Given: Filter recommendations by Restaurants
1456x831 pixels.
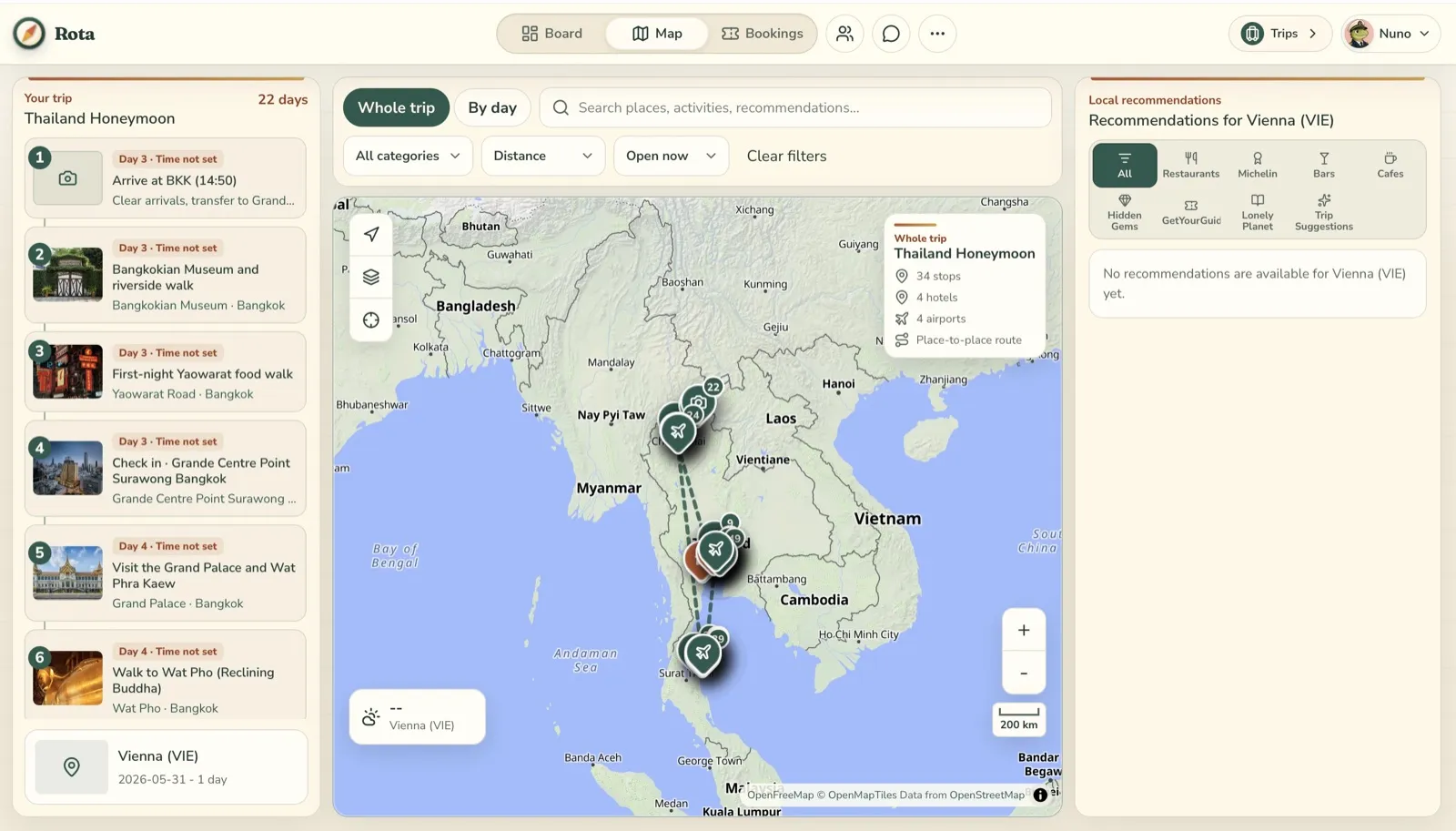Looking at the screenshot, I should 1191,165.
